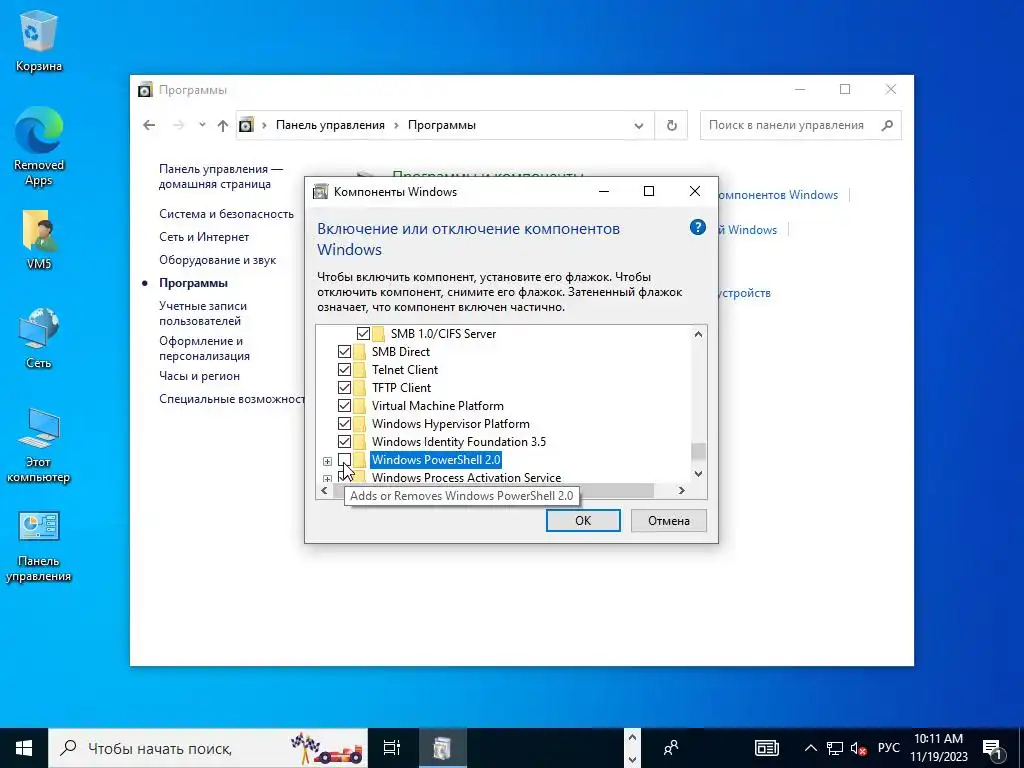Click the components list horizontal scrollbar thumb
The image size is (1024, 768).
click(x=493, y=490)
